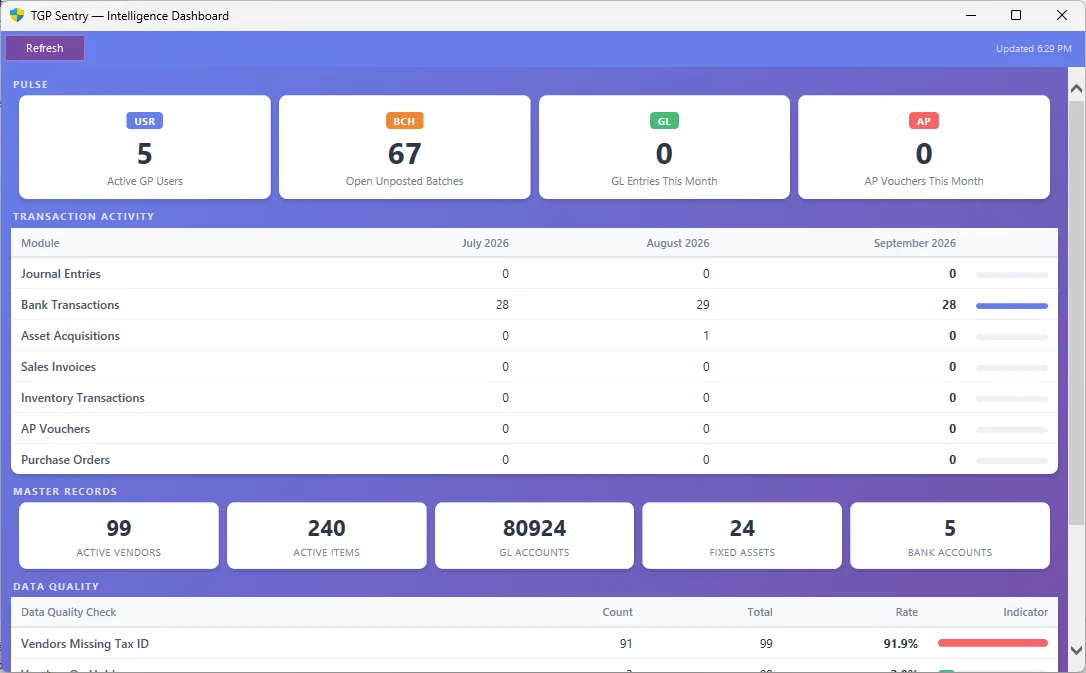Click the Total column header
The width and height of the screenshot is (1086, 673).
point(760,612)
